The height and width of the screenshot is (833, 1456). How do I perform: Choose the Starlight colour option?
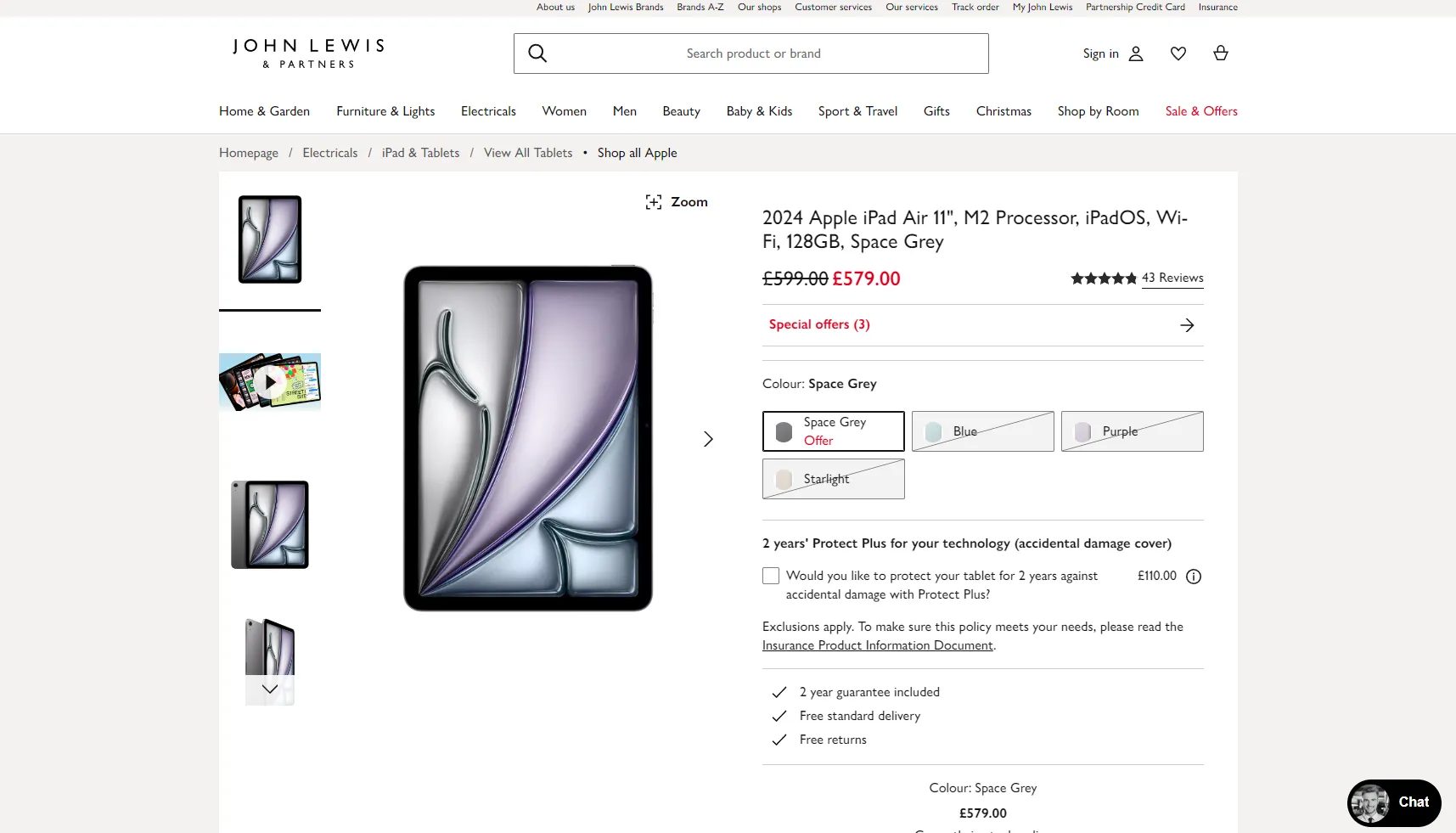[833, 479]
